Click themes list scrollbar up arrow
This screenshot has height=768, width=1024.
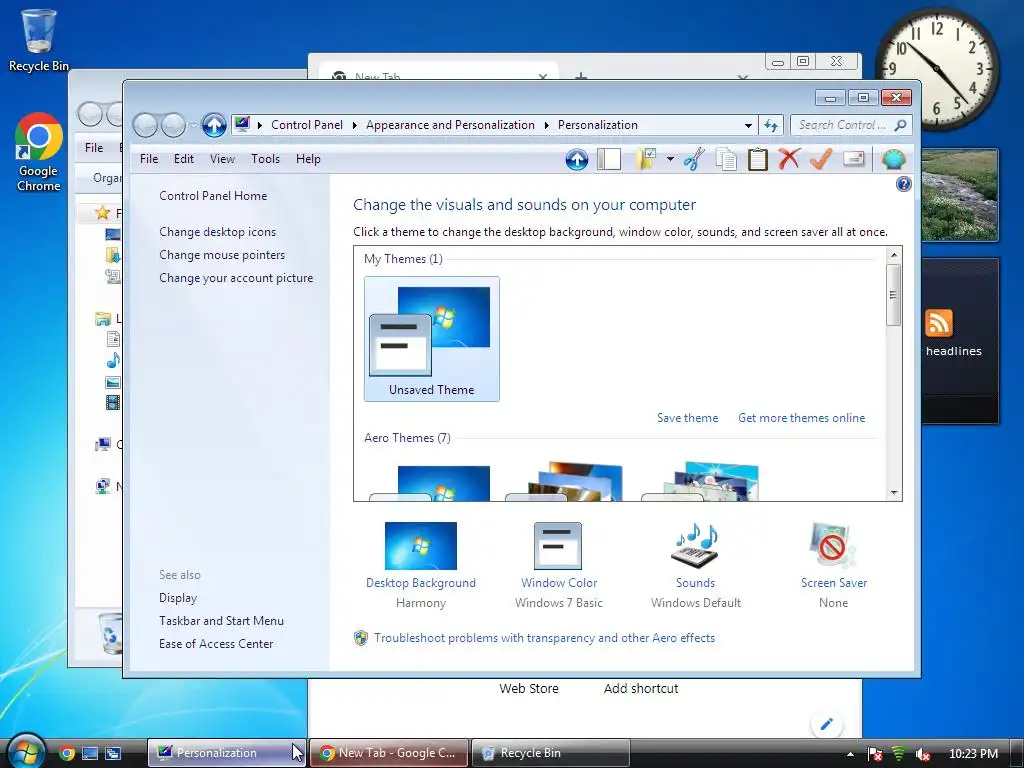[894, 255]
